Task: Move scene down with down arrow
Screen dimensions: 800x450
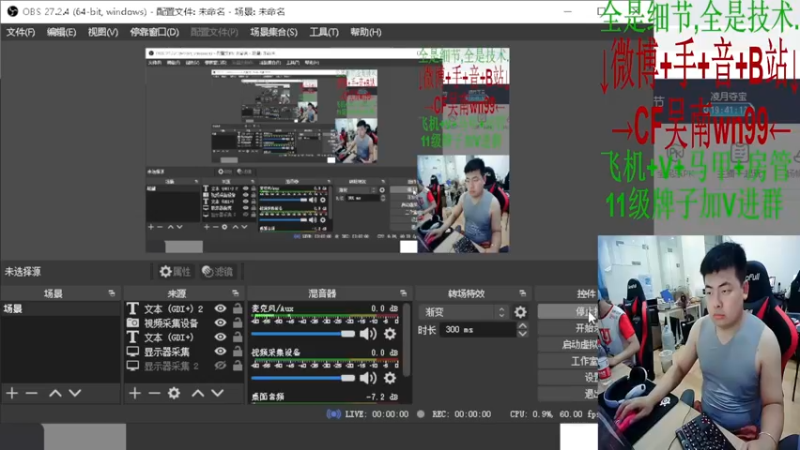Action: 75,393
